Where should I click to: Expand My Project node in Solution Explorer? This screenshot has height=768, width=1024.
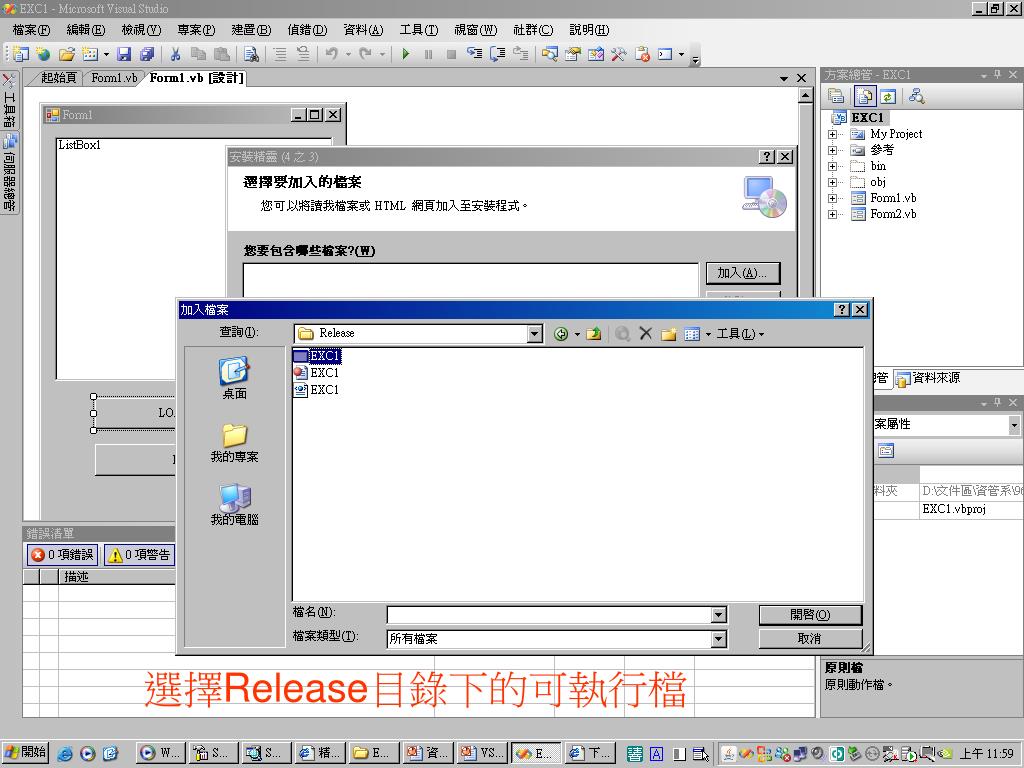pyautogui.click(x=832, y=135)
